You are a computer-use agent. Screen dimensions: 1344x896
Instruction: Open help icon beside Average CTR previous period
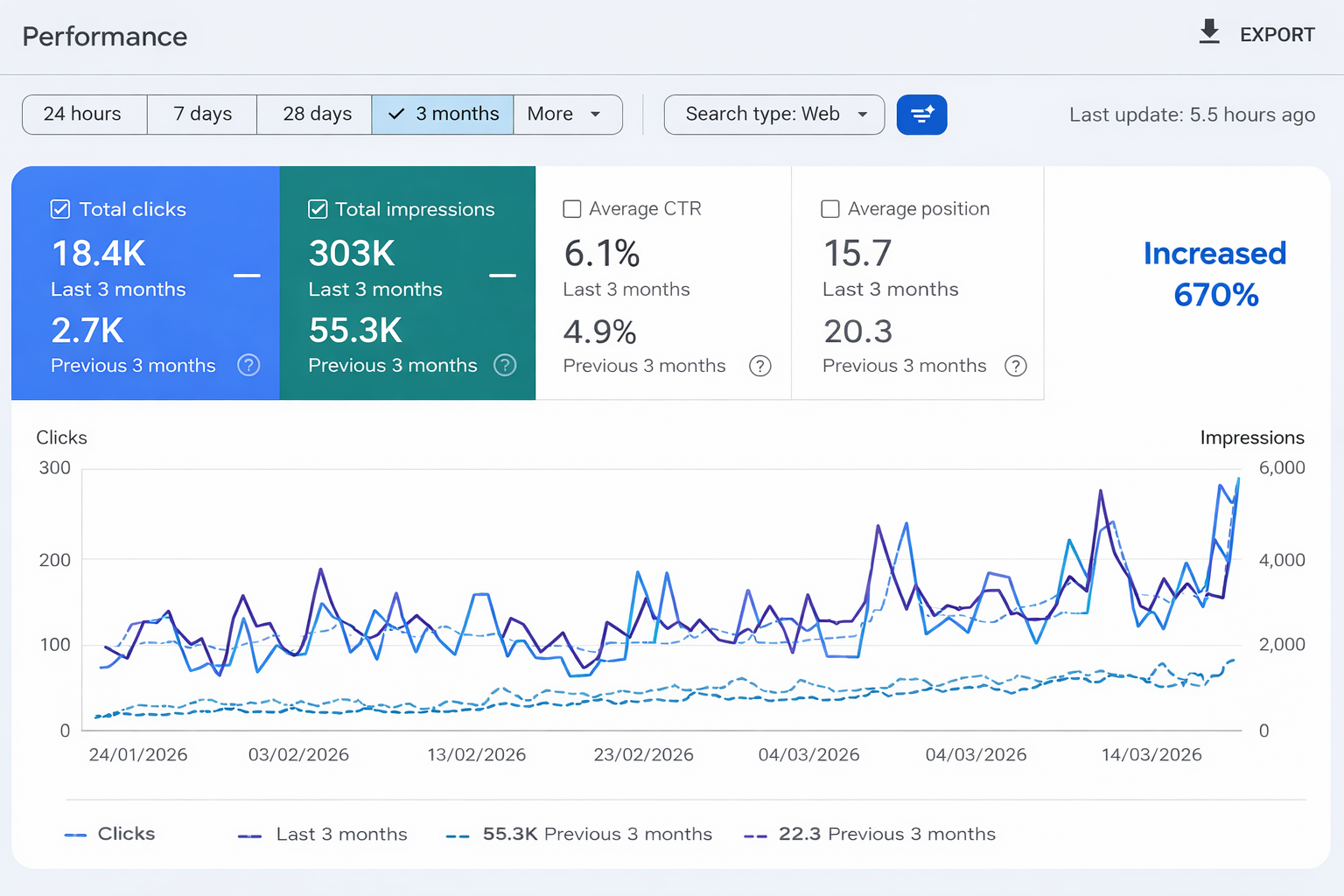click(760, 366)
